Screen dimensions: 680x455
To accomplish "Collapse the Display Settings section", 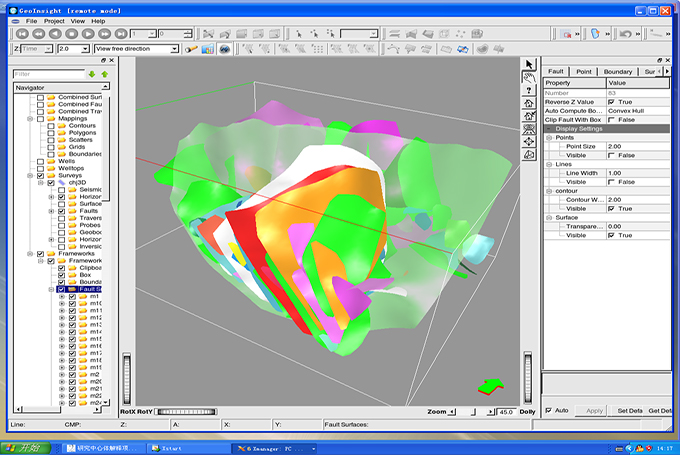I will coord(548,128).
